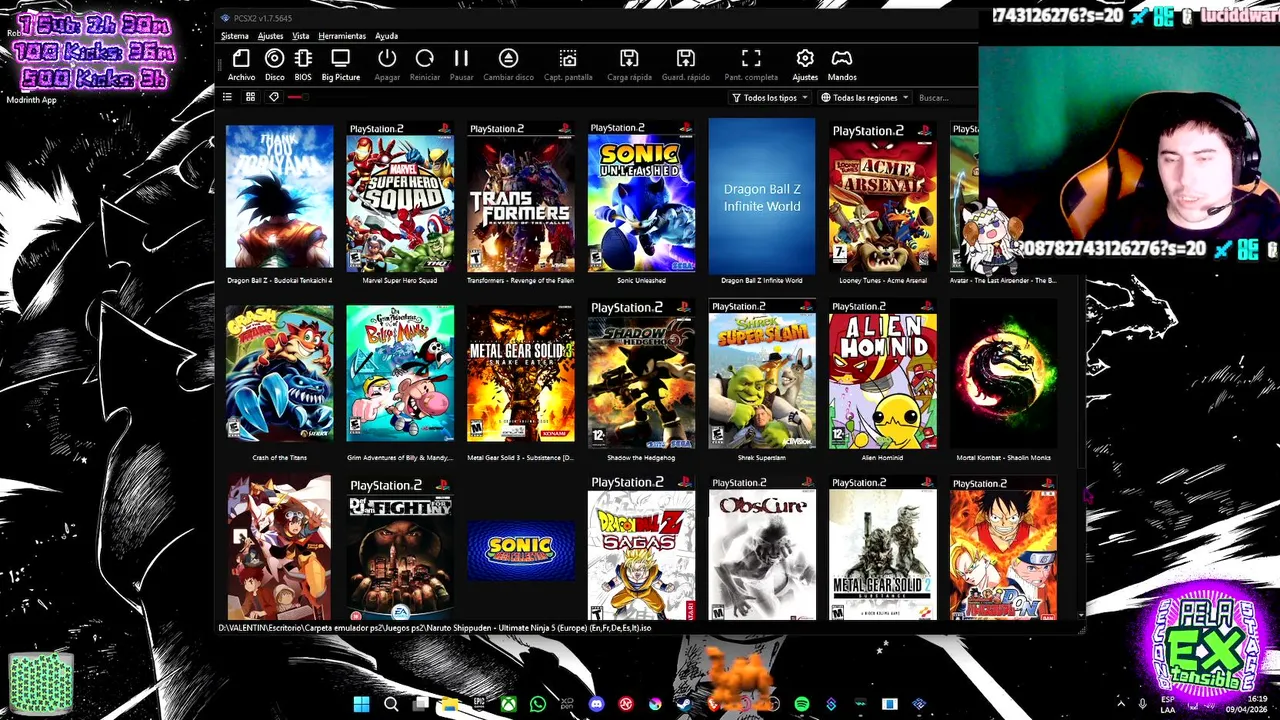Open the Windows Start menu
The height and width of the screenshot is (720, 1280).
pos(361,705)
